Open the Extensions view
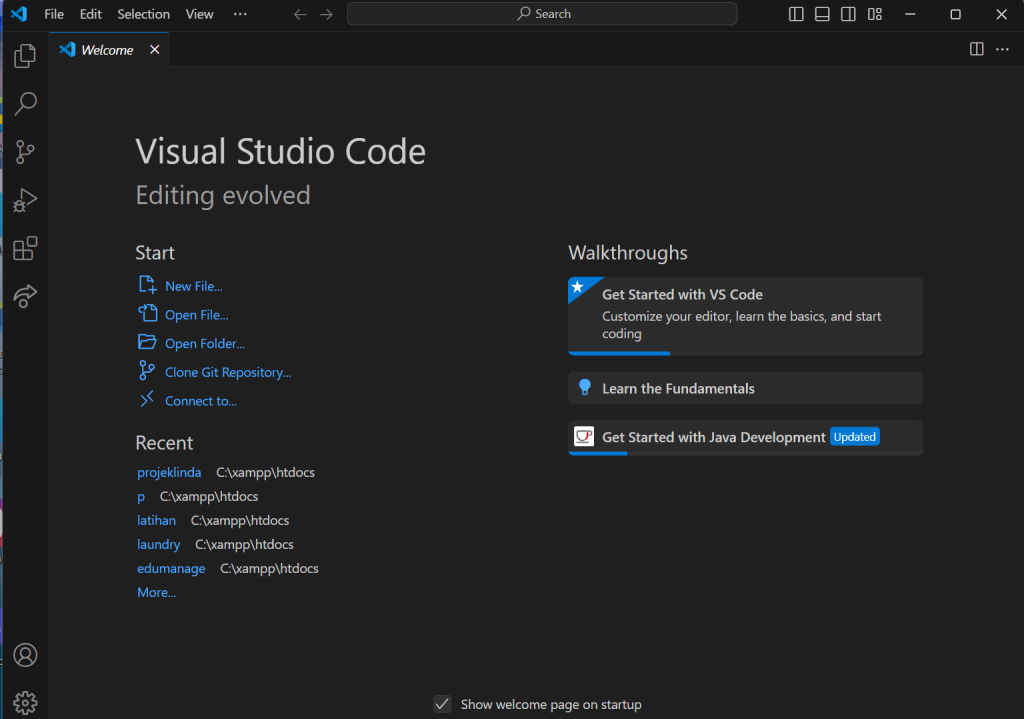The image size is (1024, 719). coord(25,248)
